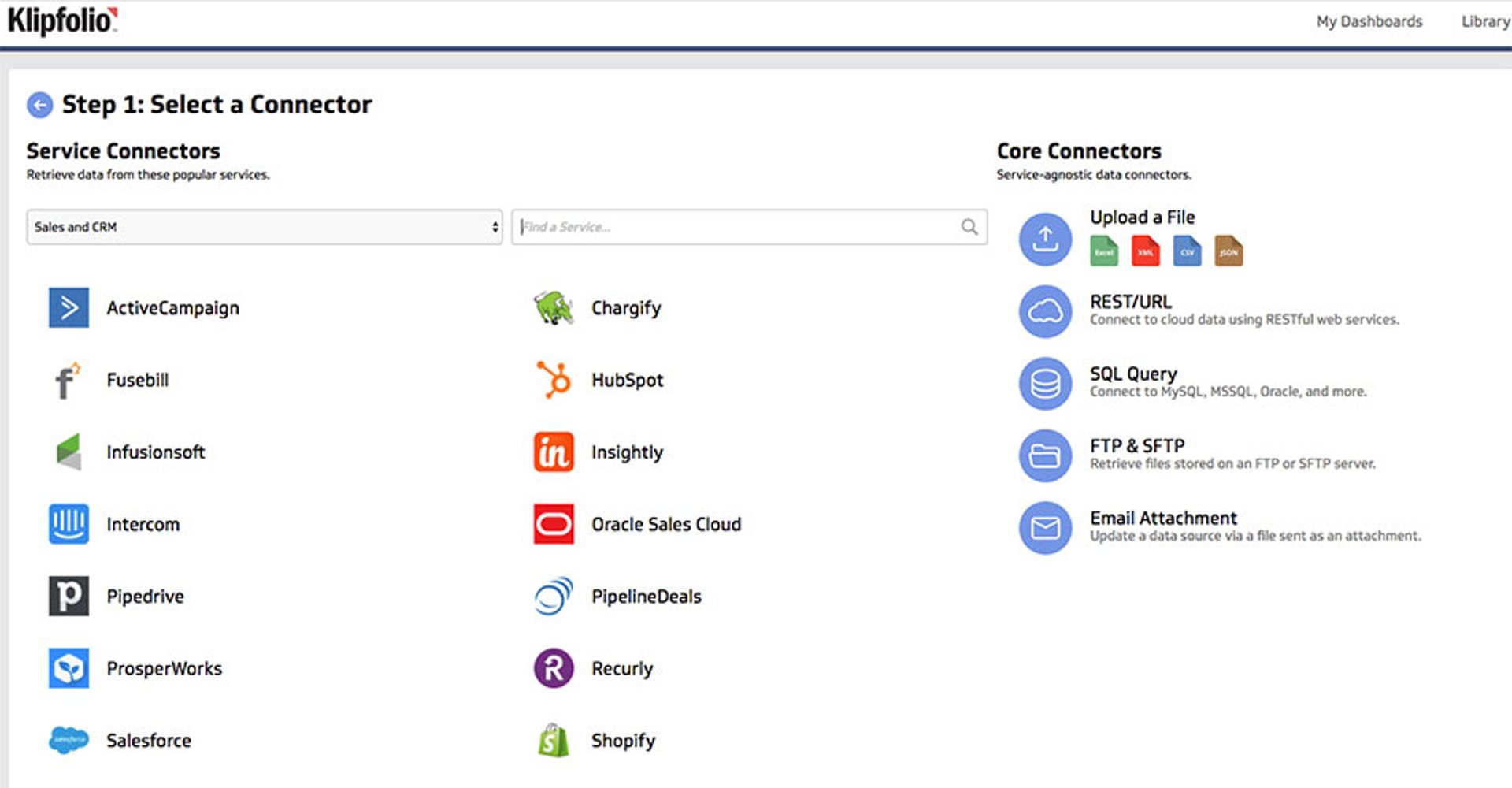Click the Infusionsoft green logo icon
The height and width of the screenshot is (788, 1512).
point(69,452)
